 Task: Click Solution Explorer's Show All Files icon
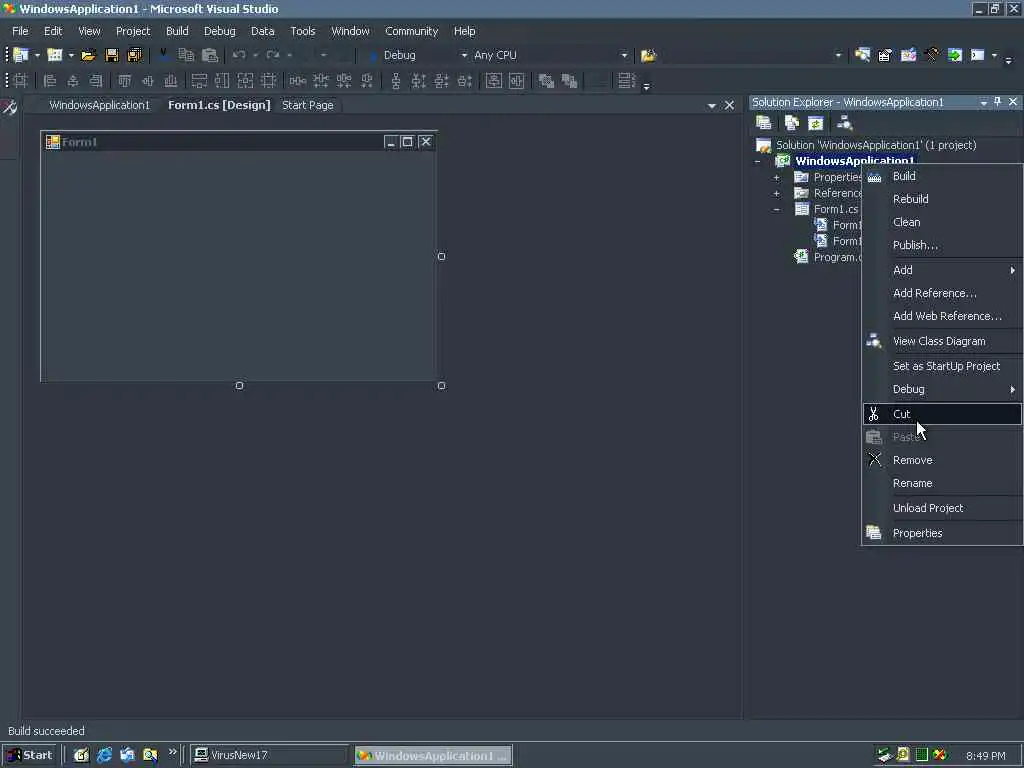click(x=792, y=123)
